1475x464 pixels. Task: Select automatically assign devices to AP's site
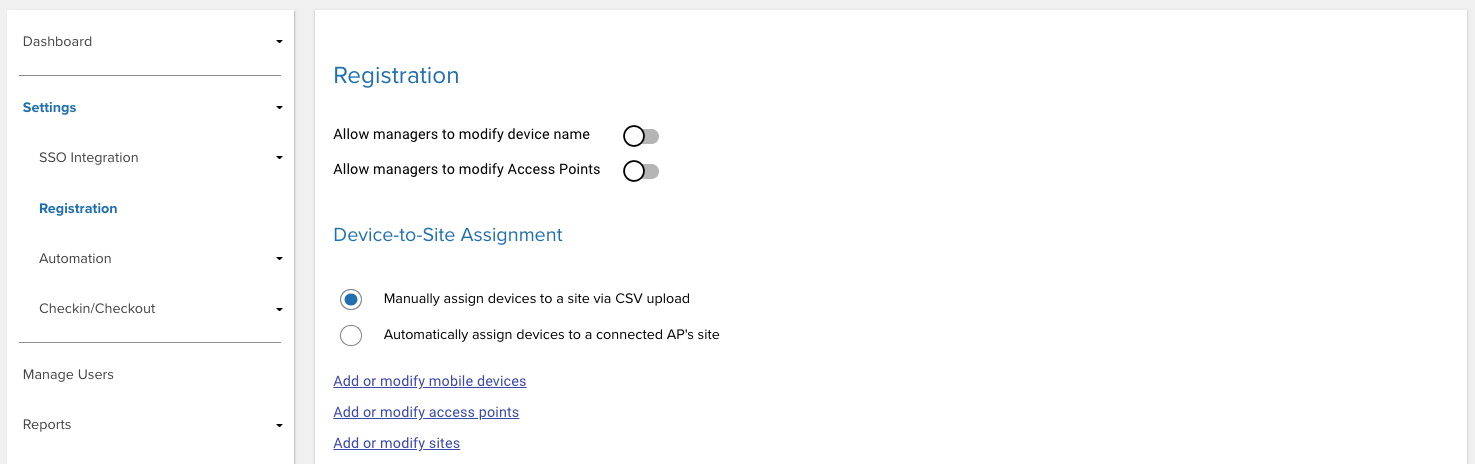[350, 335]
